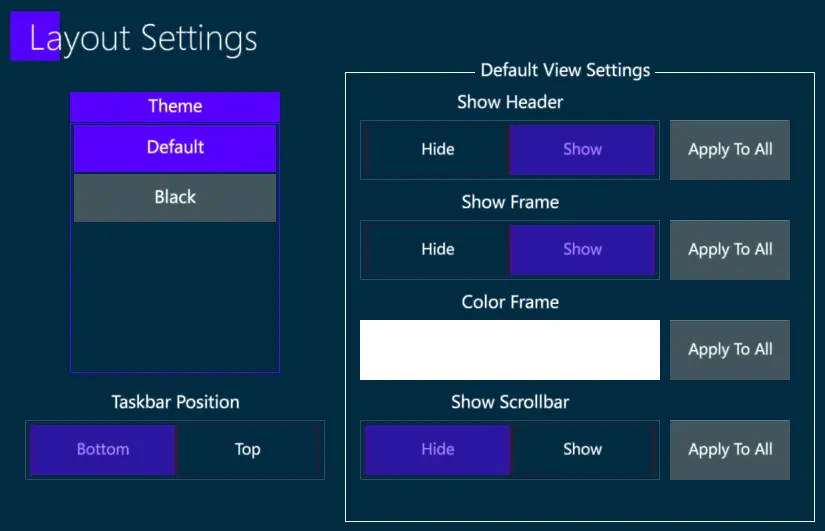
Task: Apply Color Frame setting to all
Action: click(x=730, y=350)
